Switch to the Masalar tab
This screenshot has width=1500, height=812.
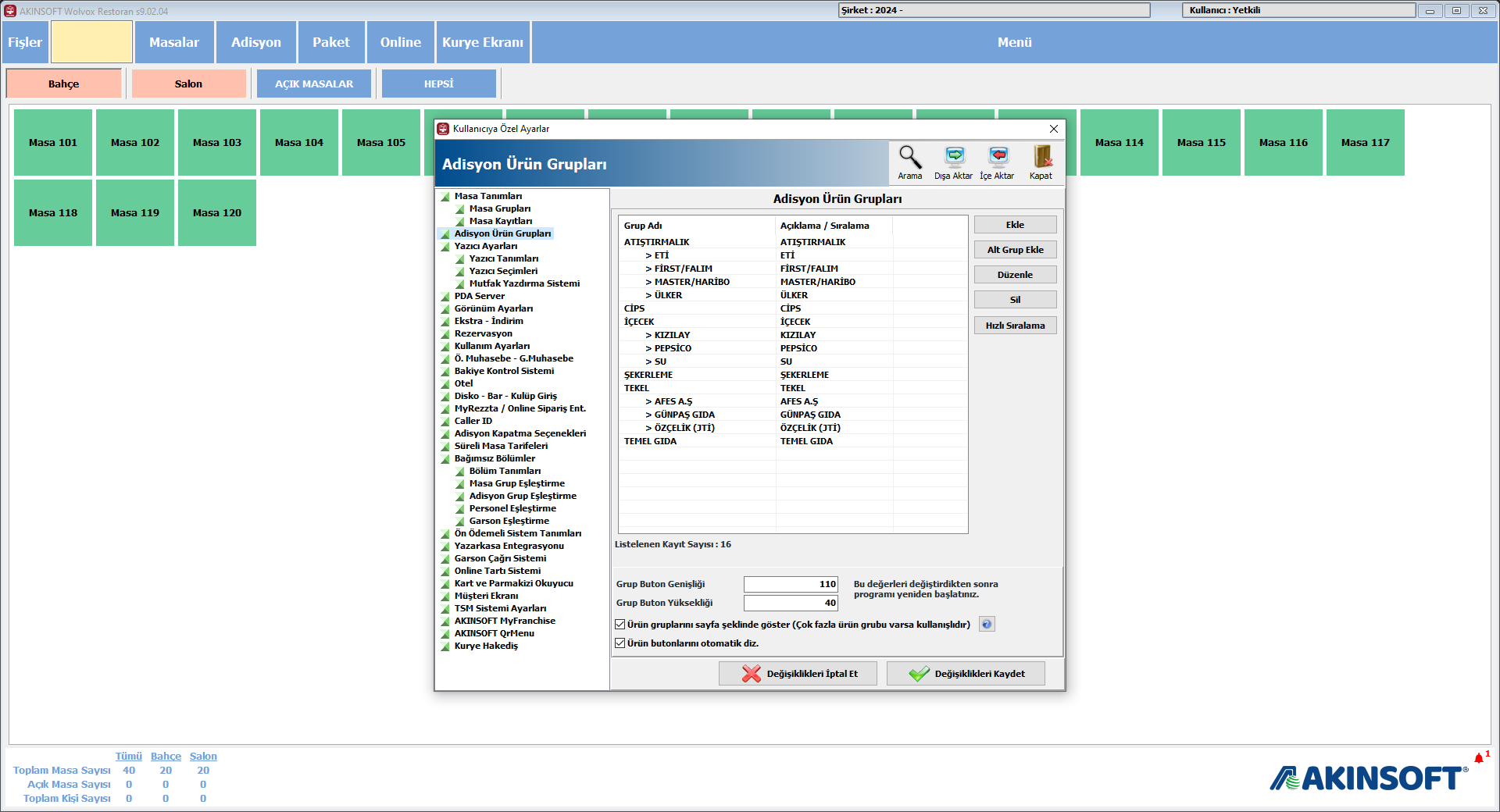click(x=174, y=42)
